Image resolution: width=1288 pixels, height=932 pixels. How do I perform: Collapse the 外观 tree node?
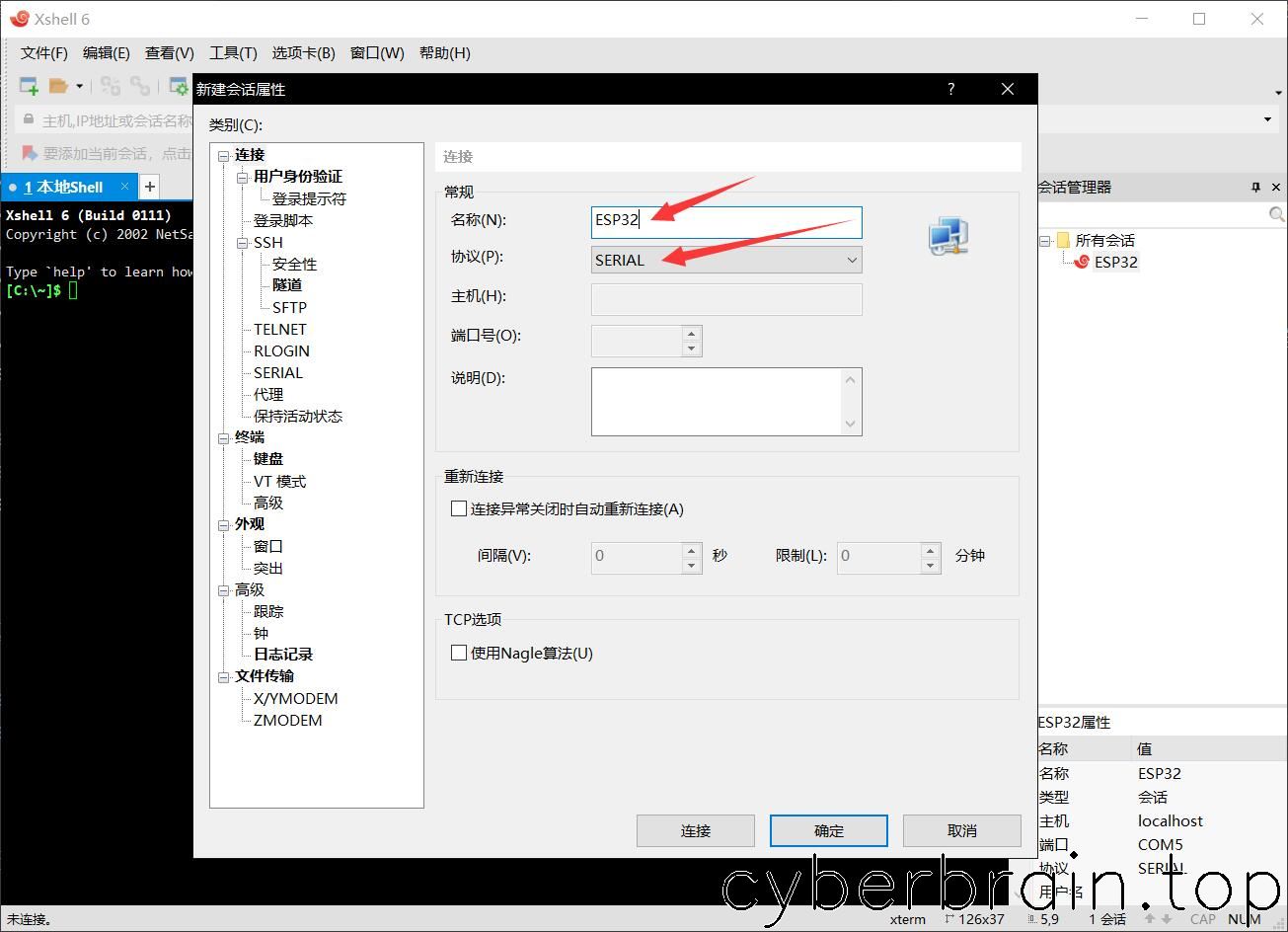tap(224, 524)
